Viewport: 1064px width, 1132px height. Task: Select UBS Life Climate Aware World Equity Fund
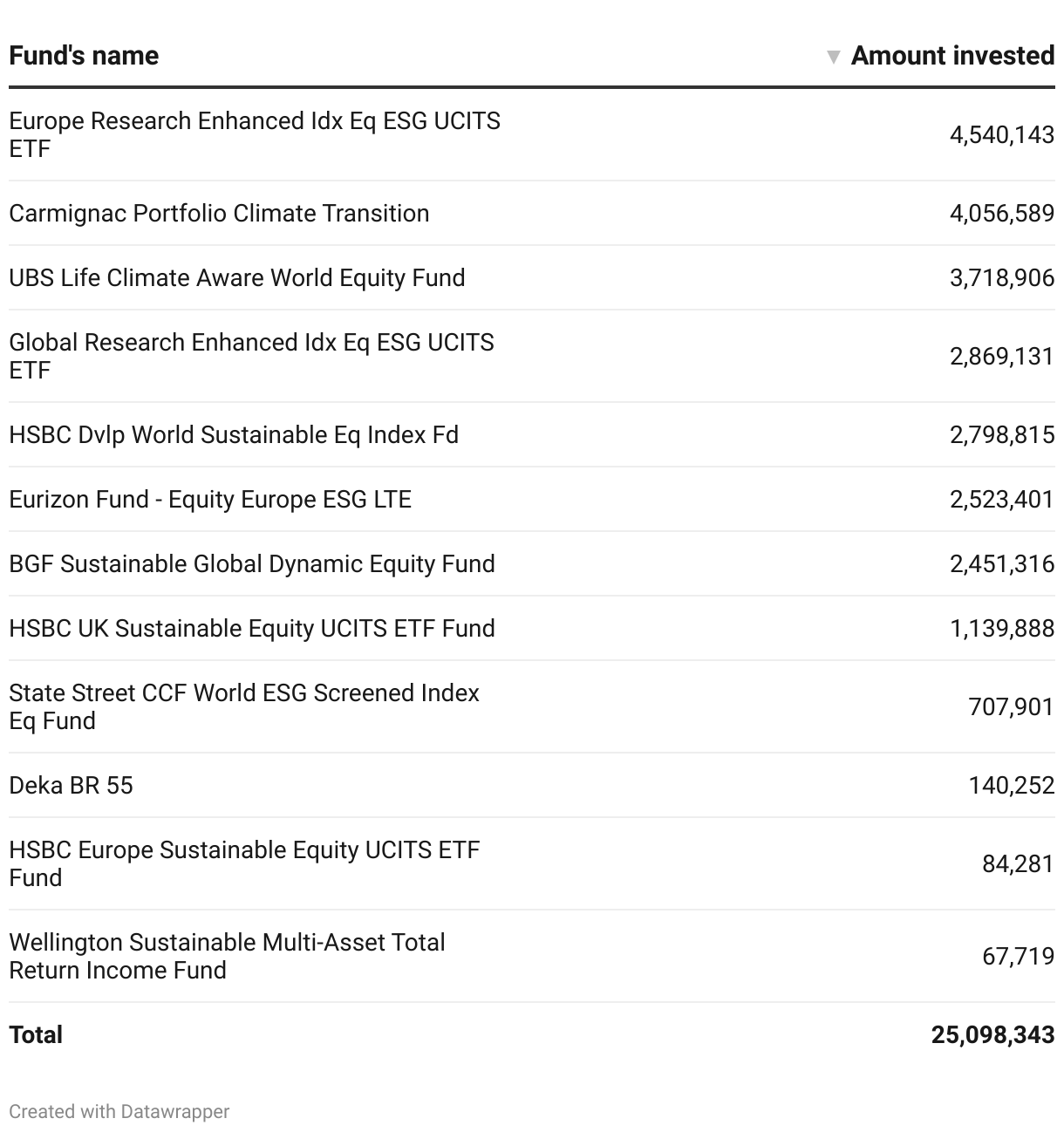[x=237, y=278]
